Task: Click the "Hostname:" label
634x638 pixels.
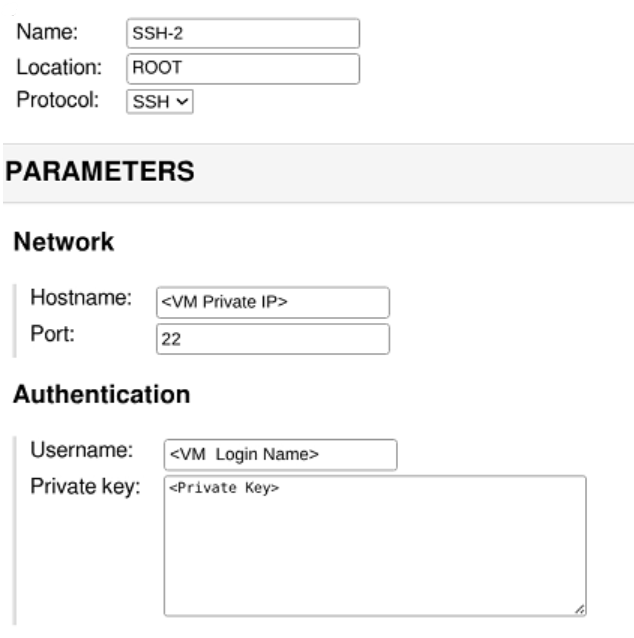Action: pyautogui.click(x=81, y=298)
